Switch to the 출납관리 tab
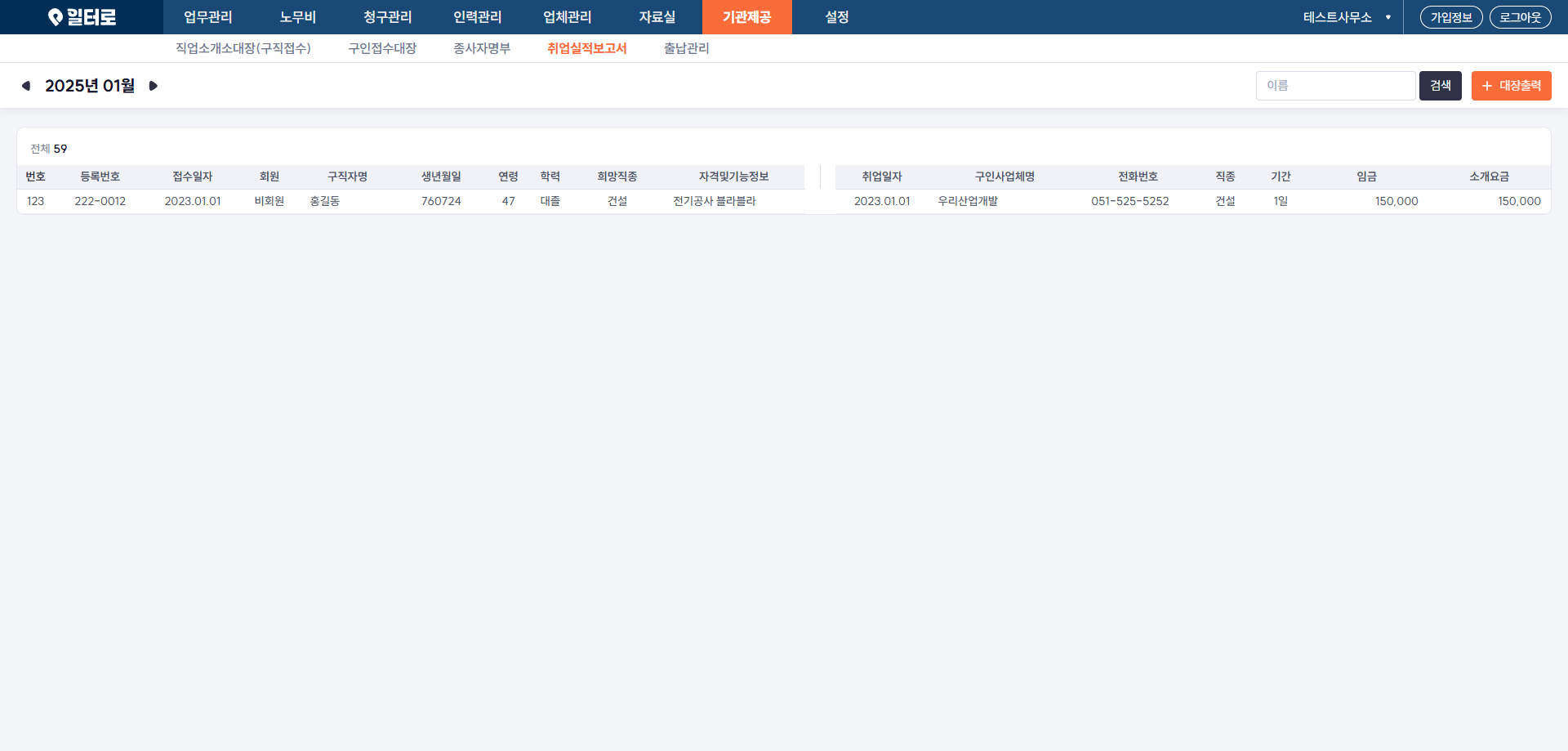The height and width of the screenshot is (751, 1568). point(686,48)
